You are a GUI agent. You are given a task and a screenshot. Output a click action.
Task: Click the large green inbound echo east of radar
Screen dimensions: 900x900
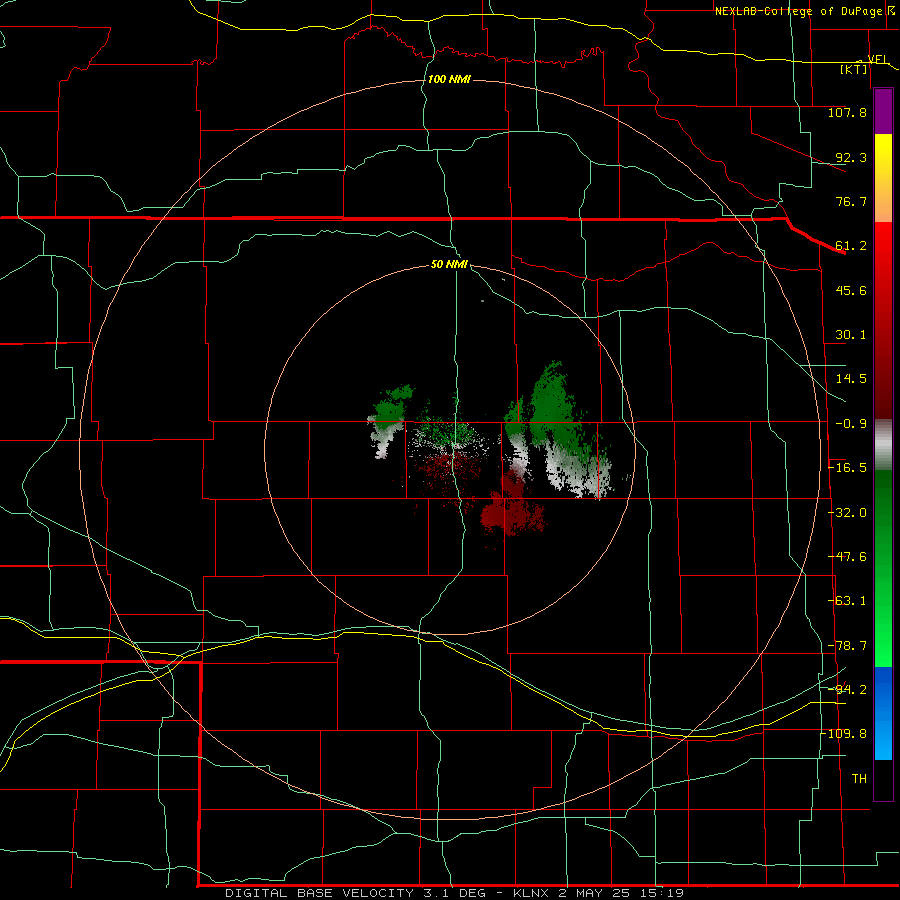click(x=551, y=410)
